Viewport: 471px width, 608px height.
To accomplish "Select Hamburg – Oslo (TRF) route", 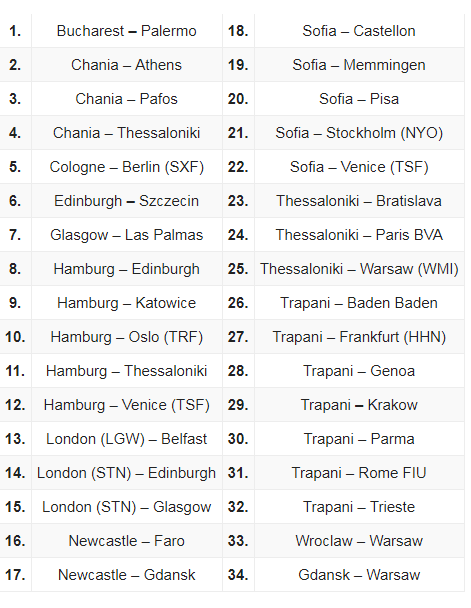I will pyautogui.click(x=126, y=337).
